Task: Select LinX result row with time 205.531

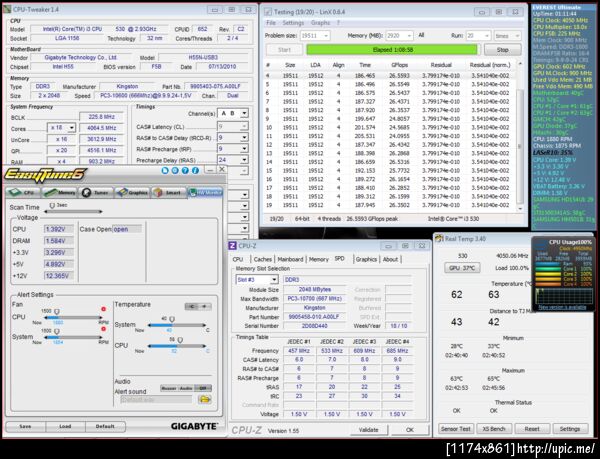Action: point(389,136)
